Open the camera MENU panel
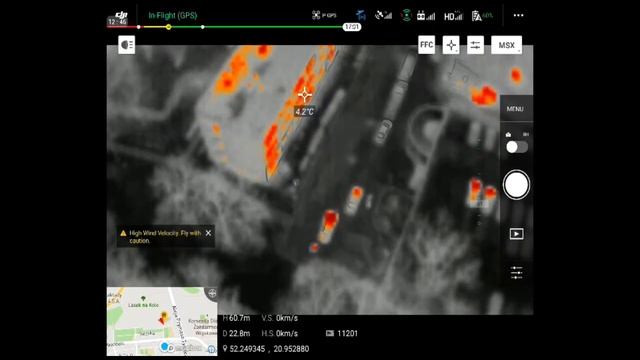 (x=515, y=109)
